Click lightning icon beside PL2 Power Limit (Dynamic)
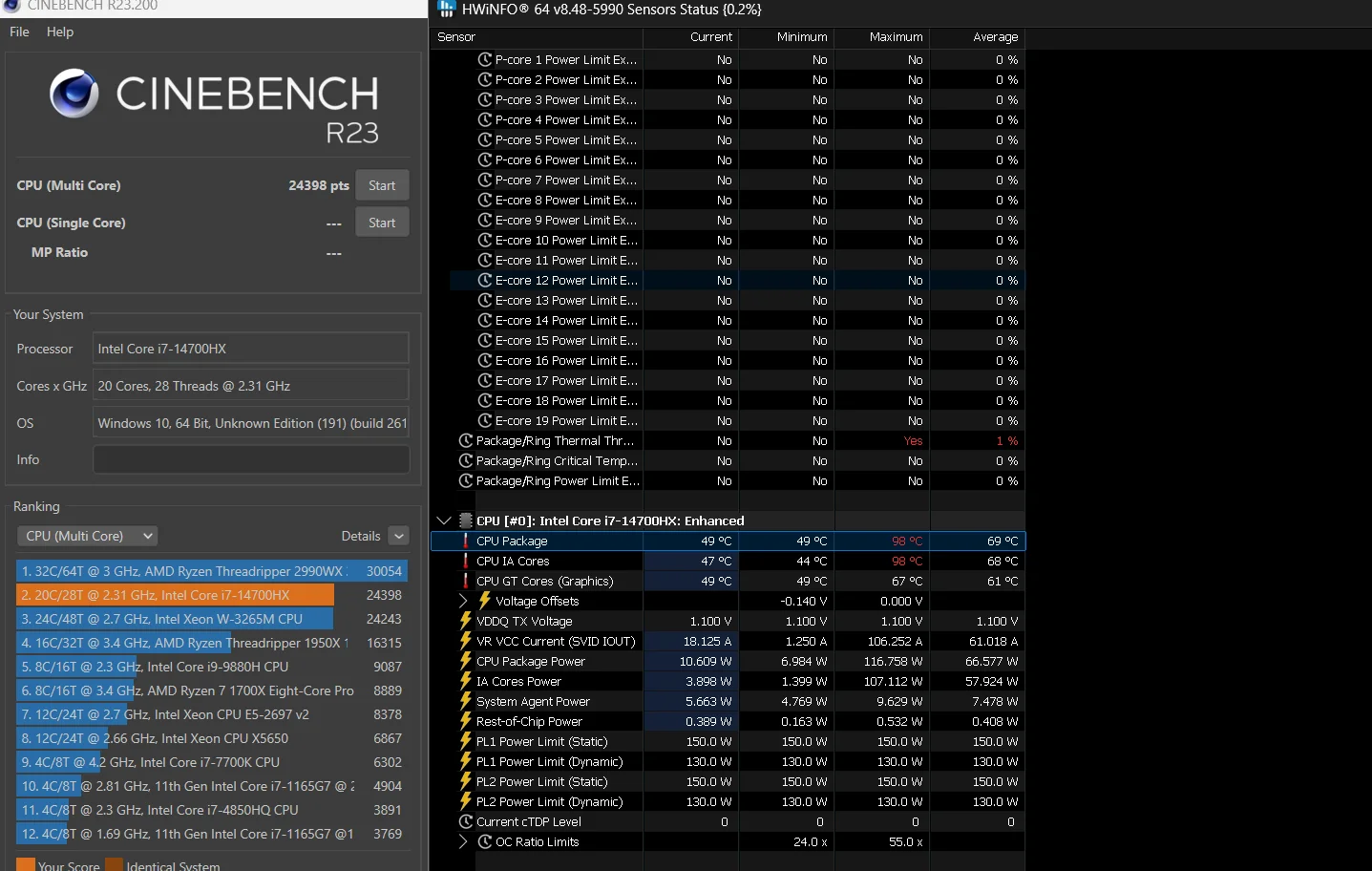Image resolution: width=1372 pixels, height=871 pixels. pyautogui.click(x=466, y=801)
